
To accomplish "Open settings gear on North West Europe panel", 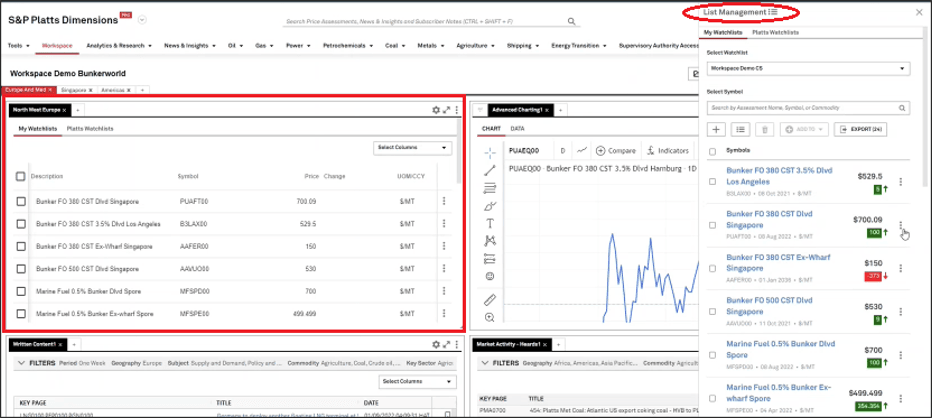I will coord(436,110).
